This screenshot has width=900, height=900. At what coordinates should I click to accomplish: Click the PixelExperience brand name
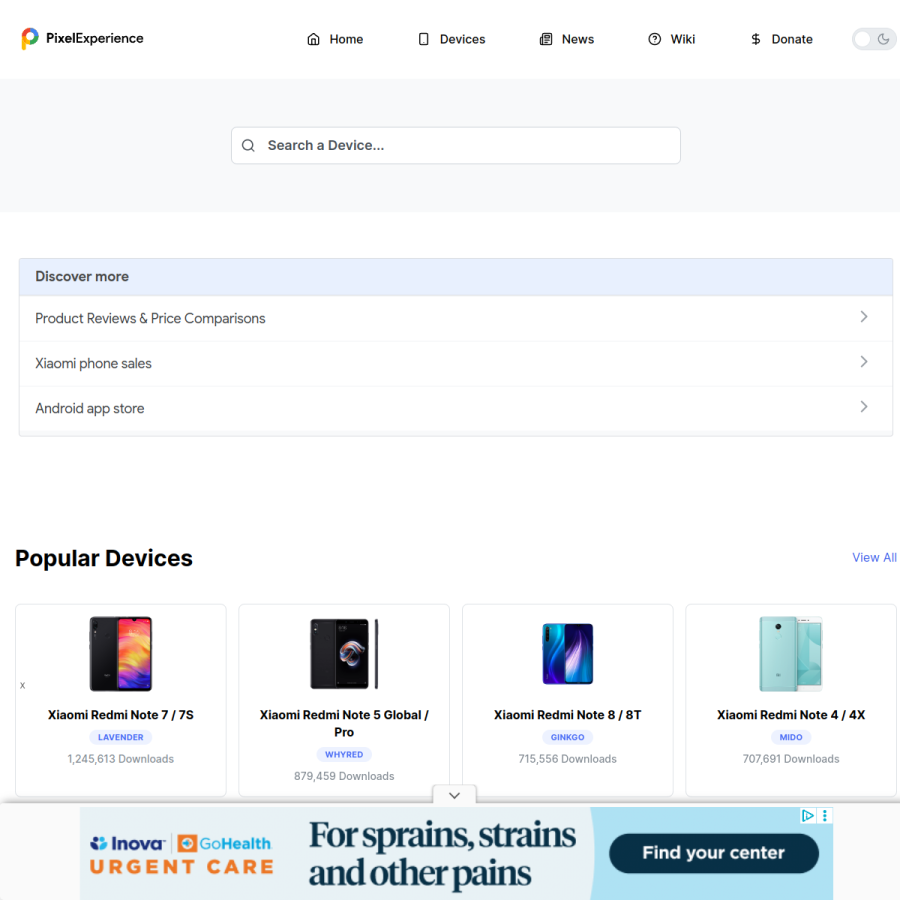coord(95,38)
